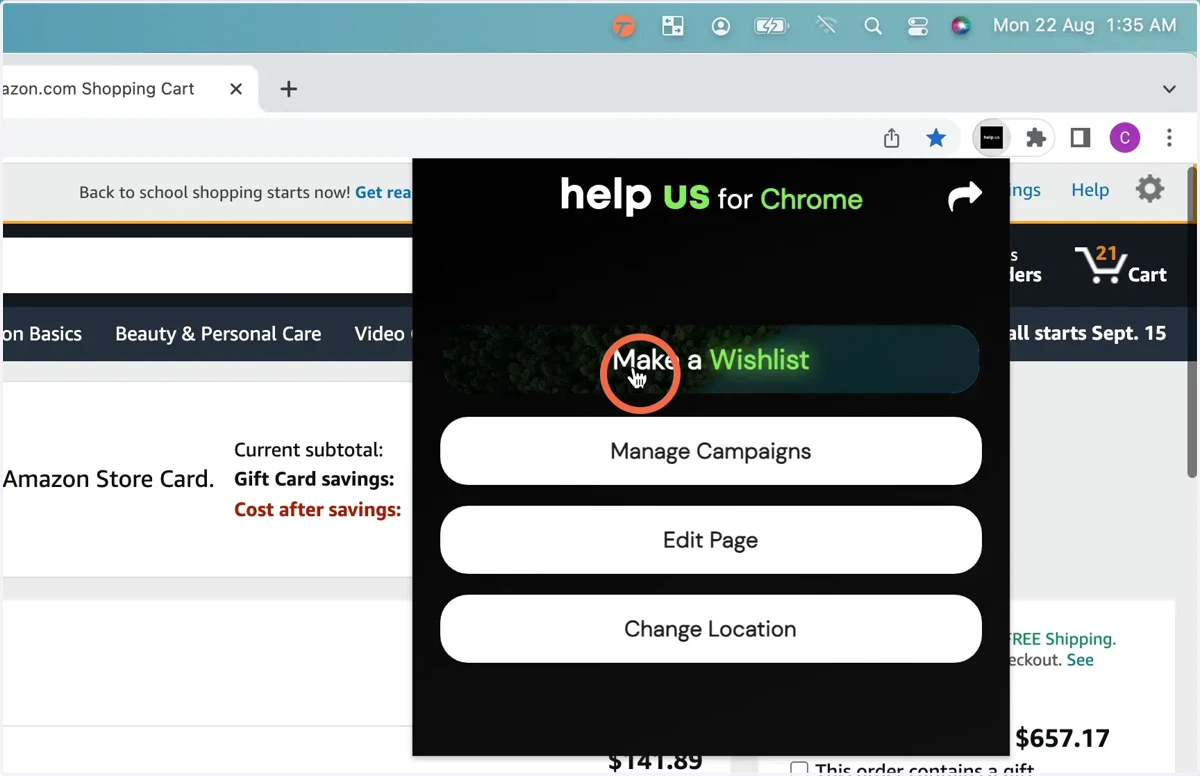Click the share page icon in address bar

tap(892, 138)
